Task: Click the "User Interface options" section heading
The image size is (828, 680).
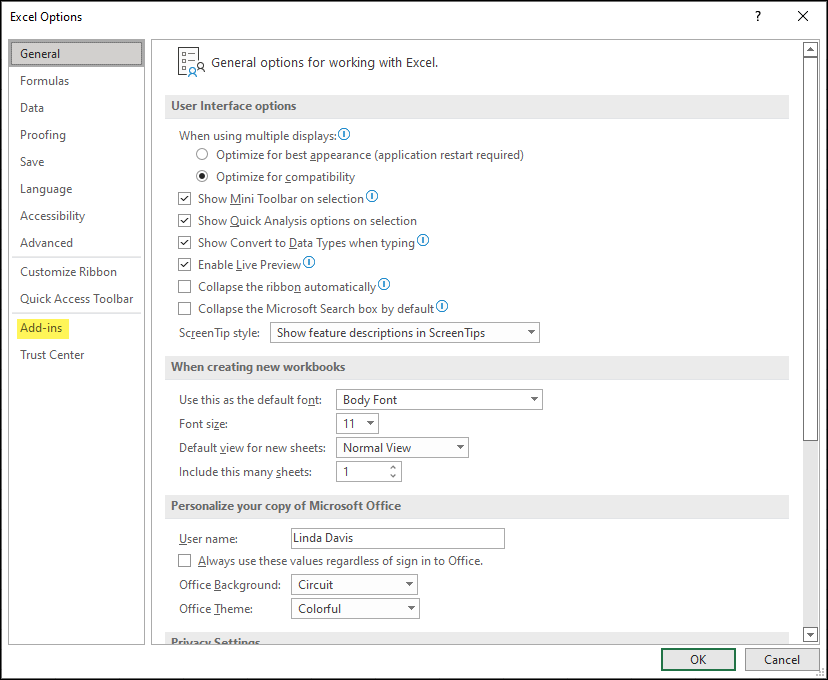Action: click(x=233, y=106)
